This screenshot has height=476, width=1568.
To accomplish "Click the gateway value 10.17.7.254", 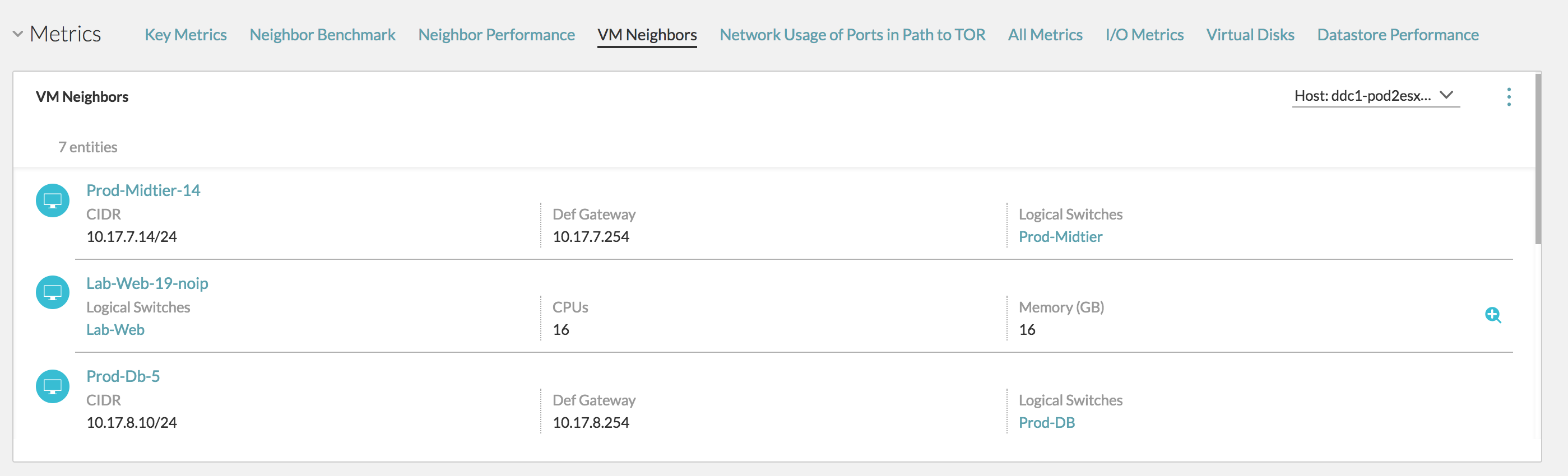I will point(591,236).
